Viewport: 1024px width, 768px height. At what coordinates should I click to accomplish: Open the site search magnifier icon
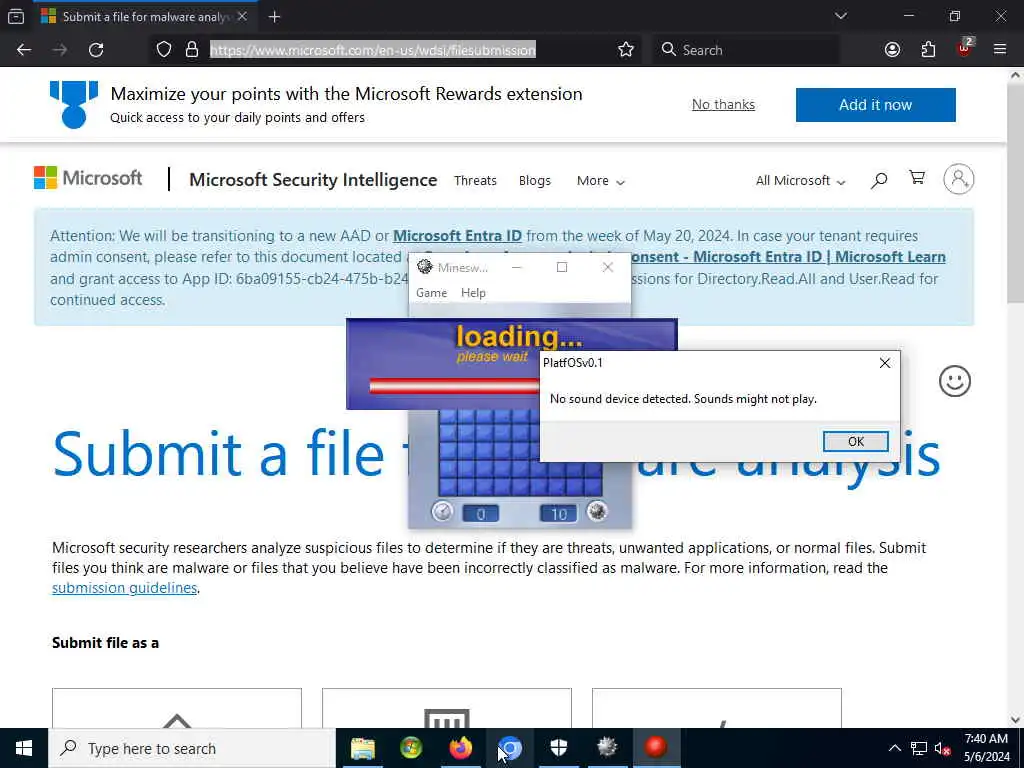(x=879, y=180)
